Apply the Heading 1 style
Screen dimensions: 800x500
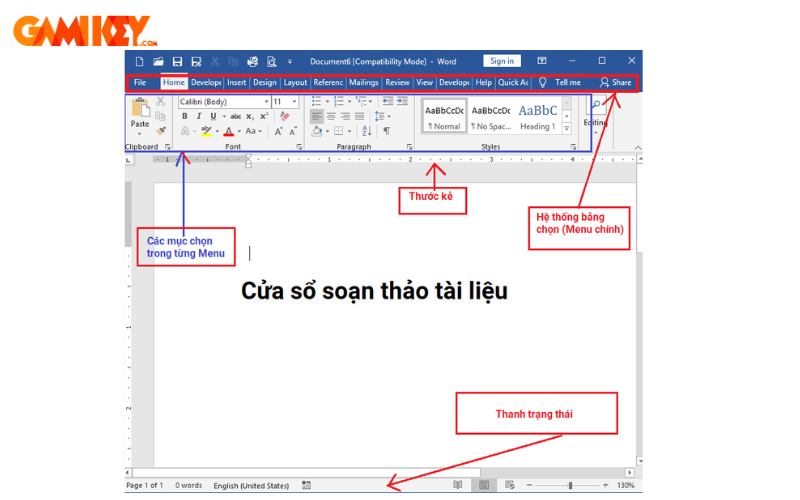click(538, 117)
